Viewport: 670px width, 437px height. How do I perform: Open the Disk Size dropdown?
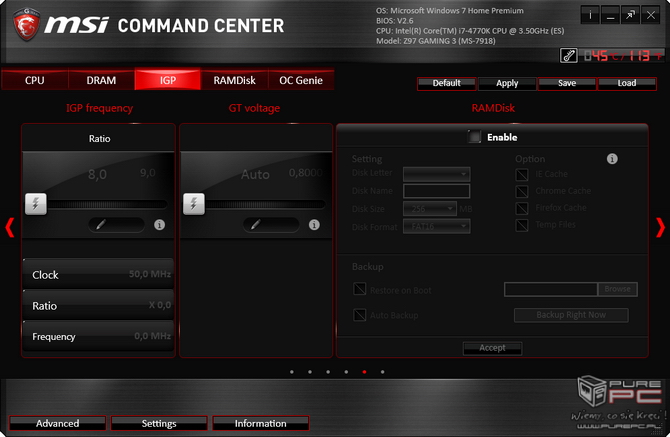point(430,208)
